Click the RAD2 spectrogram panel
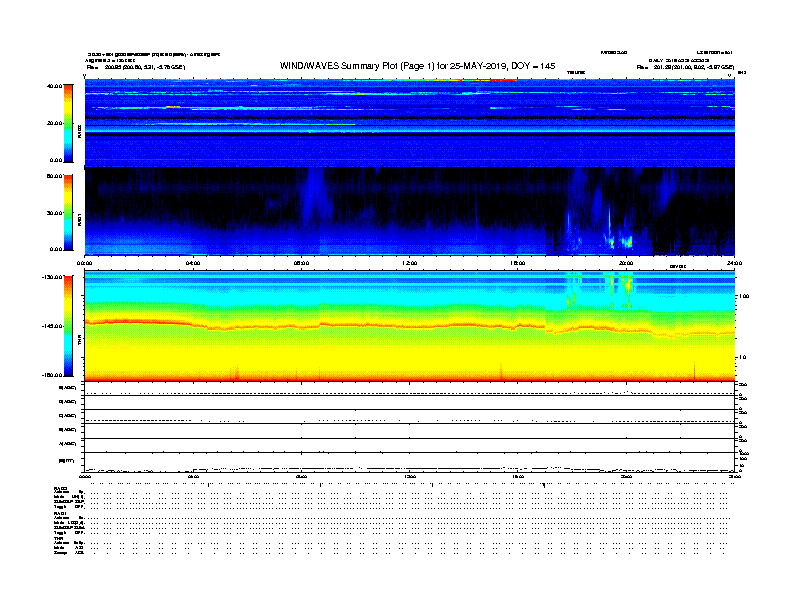792x612 pixels. coord(410,123)
